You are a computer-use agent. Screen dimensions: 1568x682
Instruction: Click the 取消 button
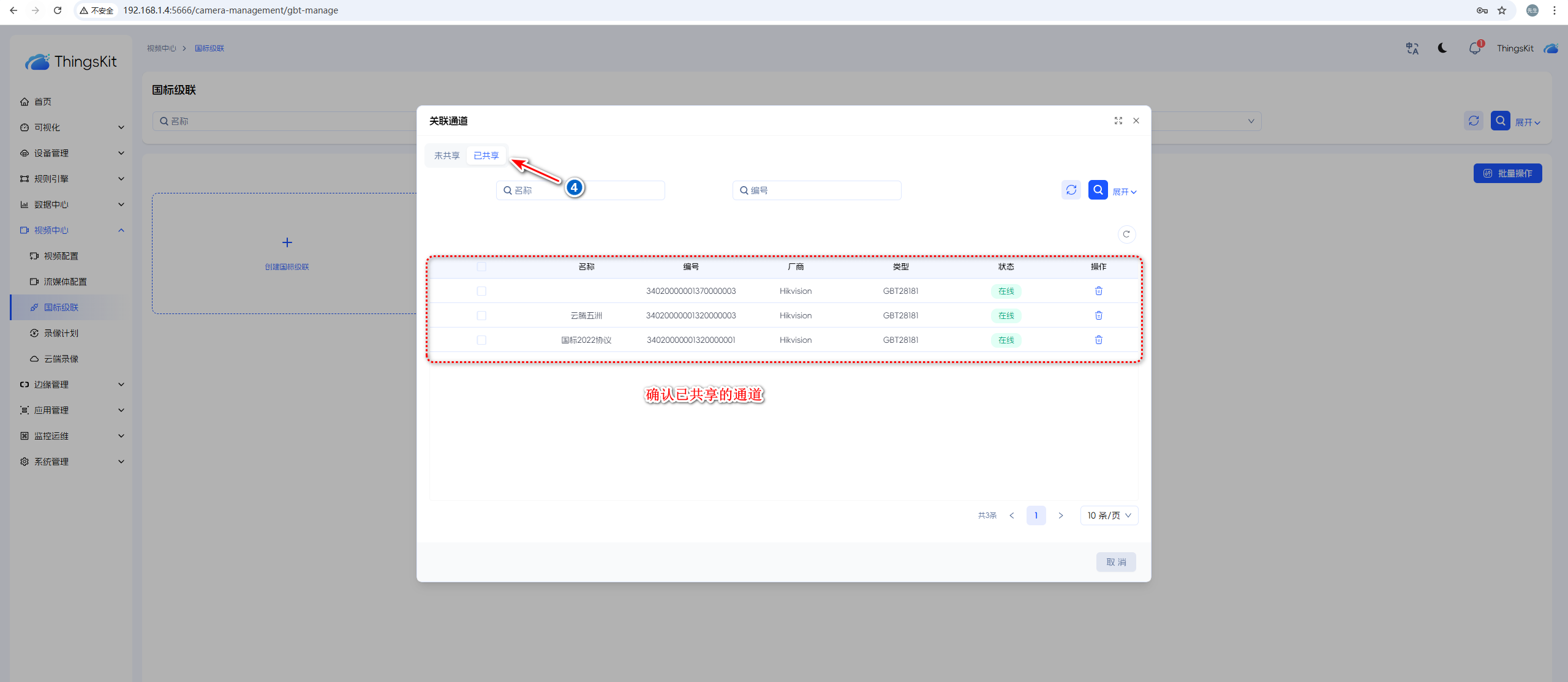point(1115,562)
